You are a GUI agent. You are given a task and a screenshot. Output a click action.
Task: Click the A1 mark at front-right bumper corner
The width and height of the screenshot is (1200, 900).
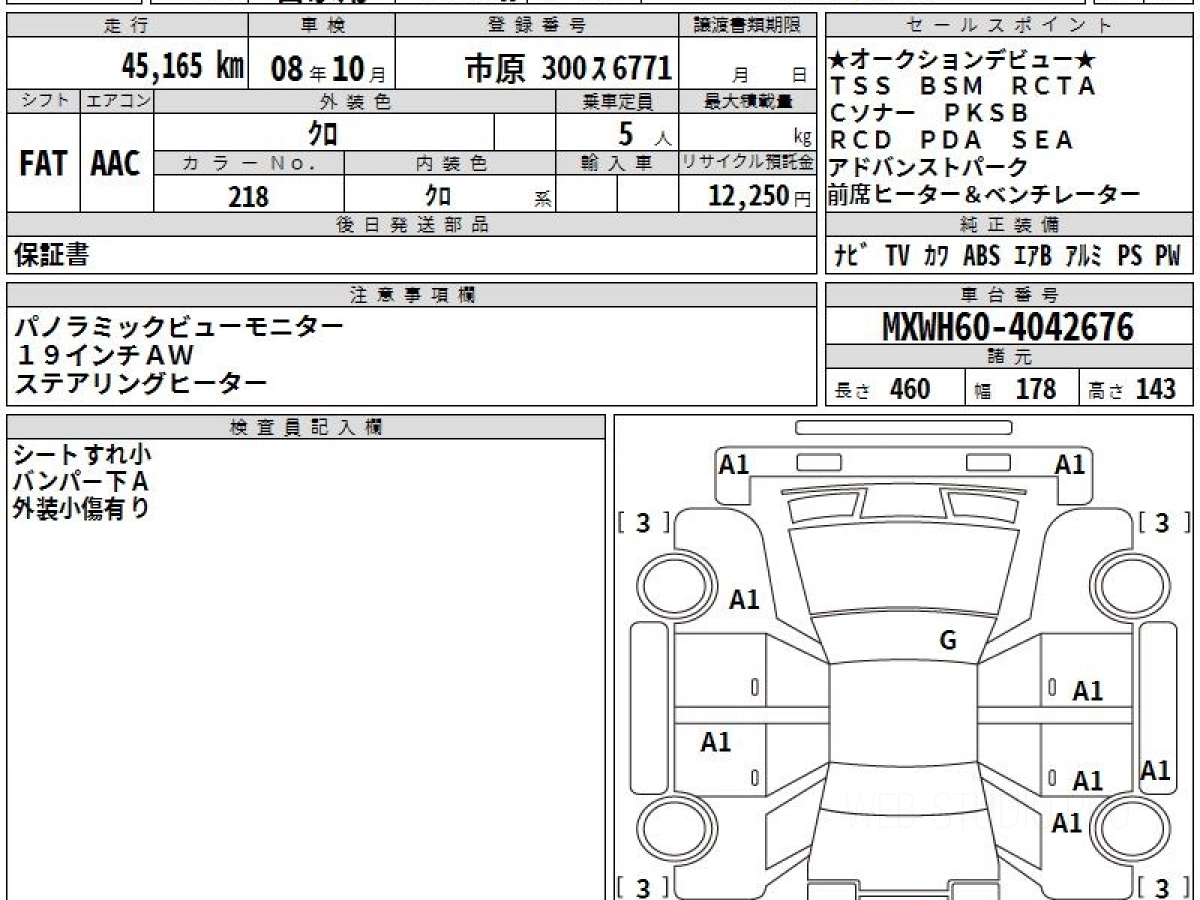pyautogui.click(x=1070, y=464)
